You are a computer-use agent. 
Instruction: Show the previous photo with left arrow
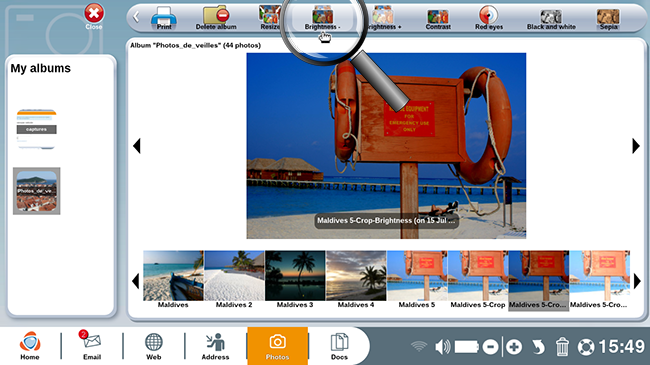point(137,146)
